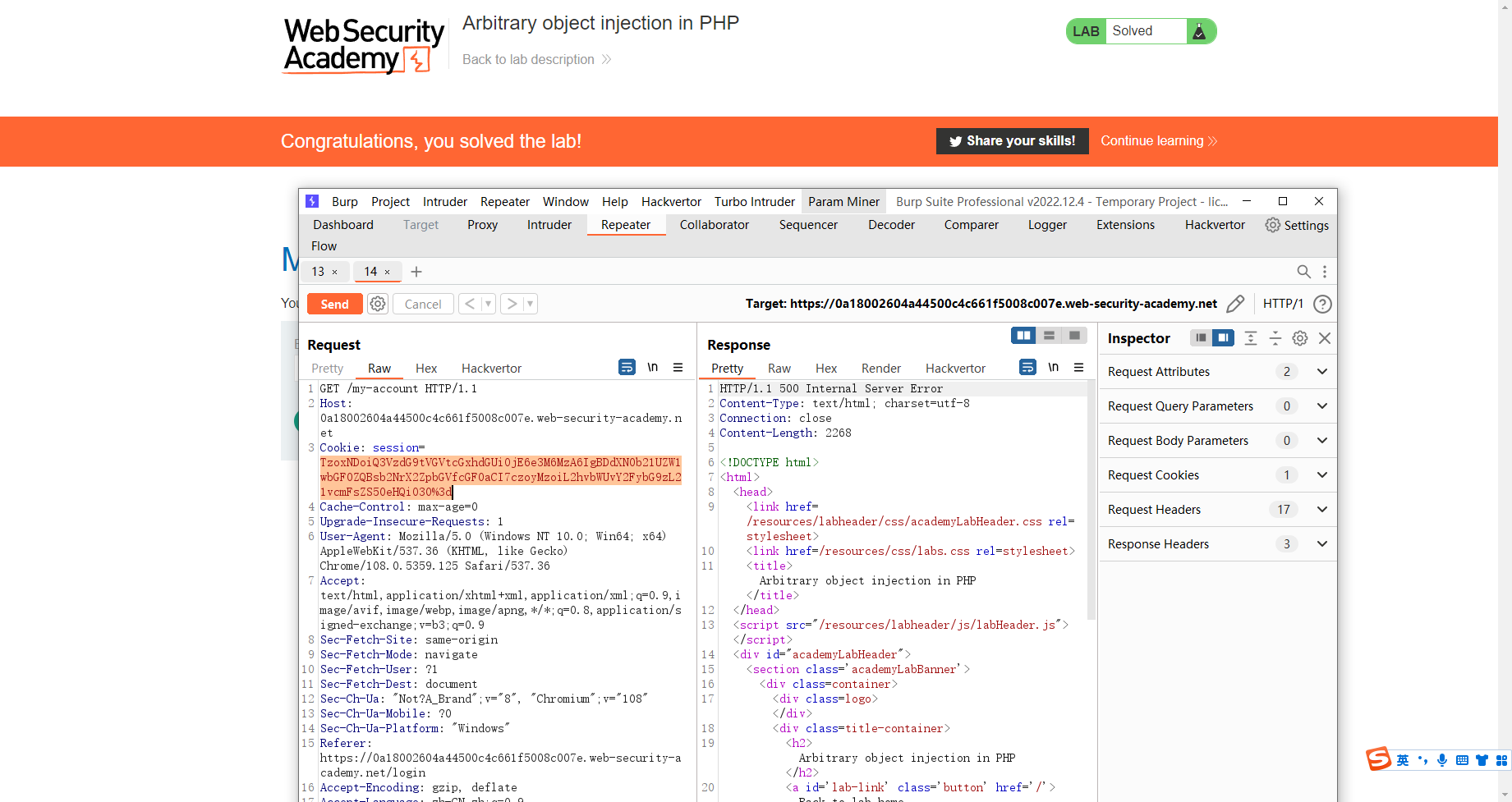Open Burp Settings gear
The width and height of the screenshot is (1512, 802).
click(1297, 225)
